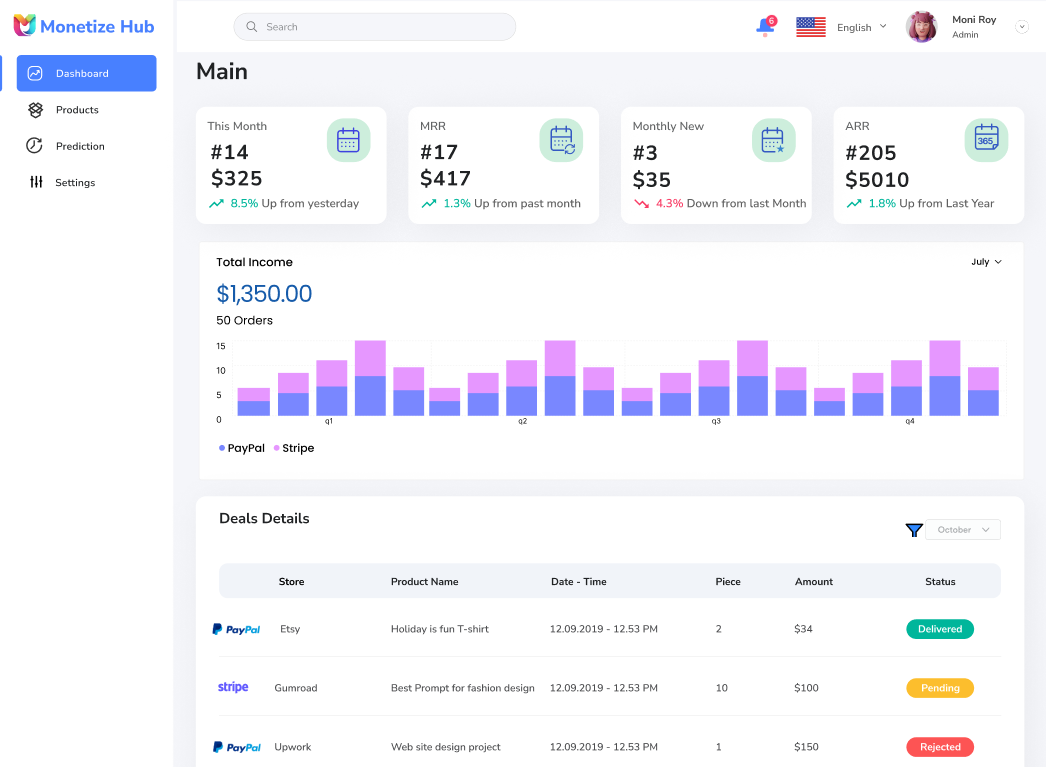This screenshot has width=1046, height=767.
Task: Click the Monetize Hub brand name
Action: coord(97,26)
